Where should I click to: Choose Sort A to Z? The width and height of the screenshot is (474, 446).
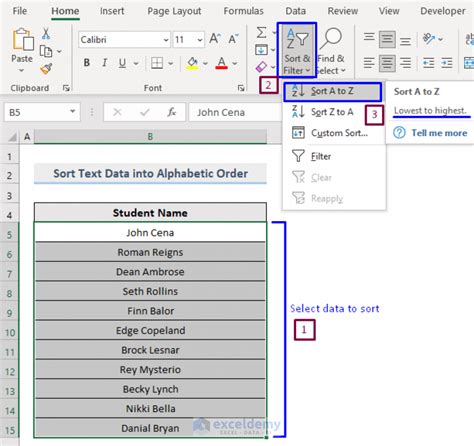[x=332, y=91]
